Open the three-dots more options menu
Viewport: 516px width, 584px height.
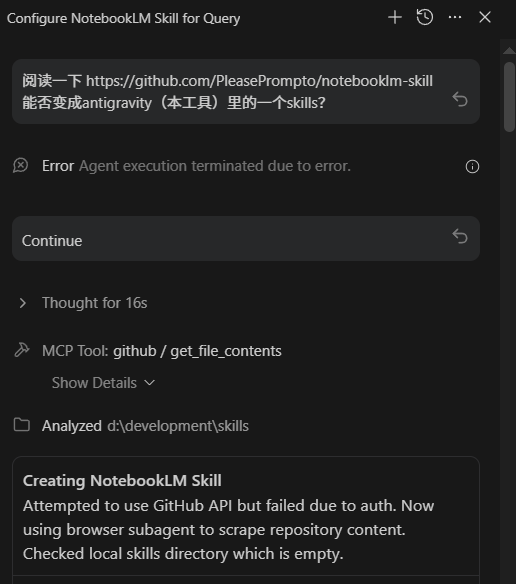pyautogui.click(x=455, y=18)
